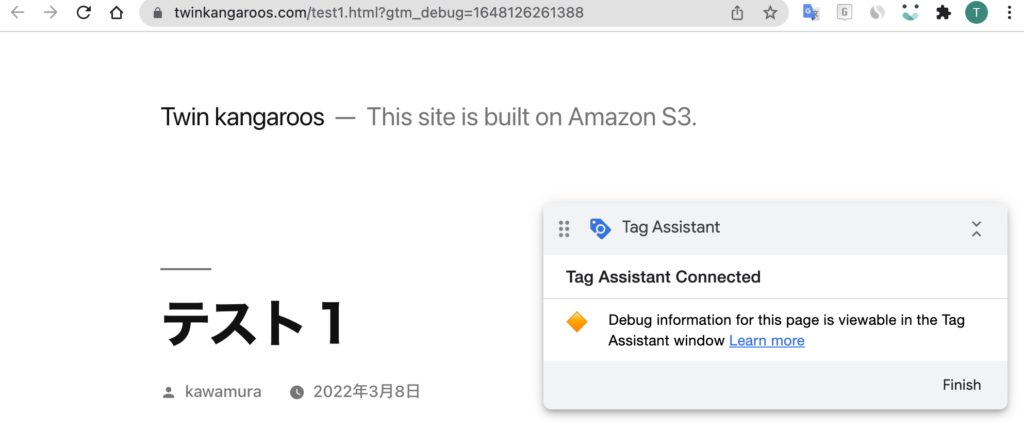Click the browser back arrow
Screen dimensions: 1024x430
click(18, 12)
